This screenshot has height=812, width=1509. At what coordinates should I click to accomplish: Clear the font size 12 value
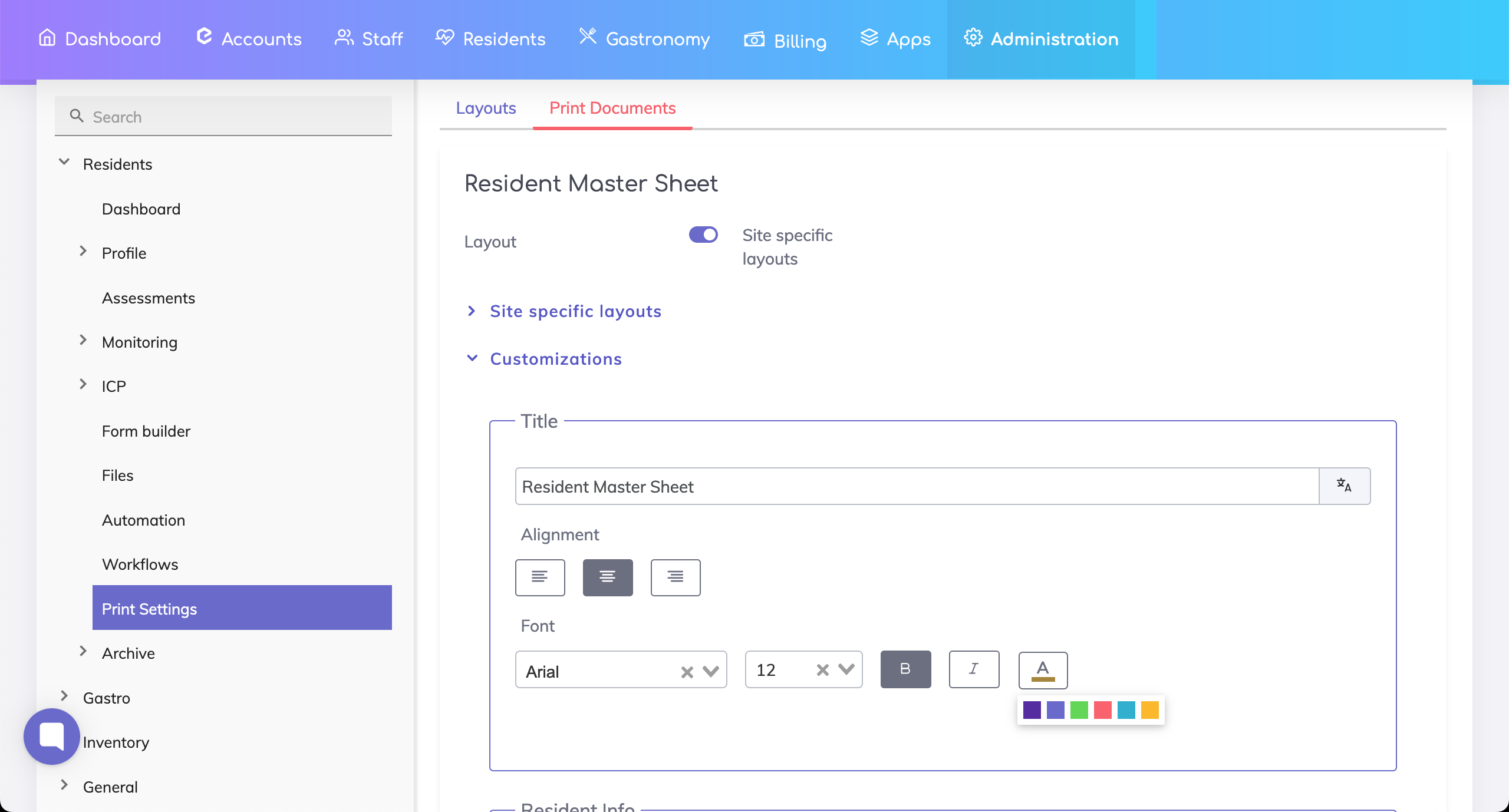click(x=823, y=670)
